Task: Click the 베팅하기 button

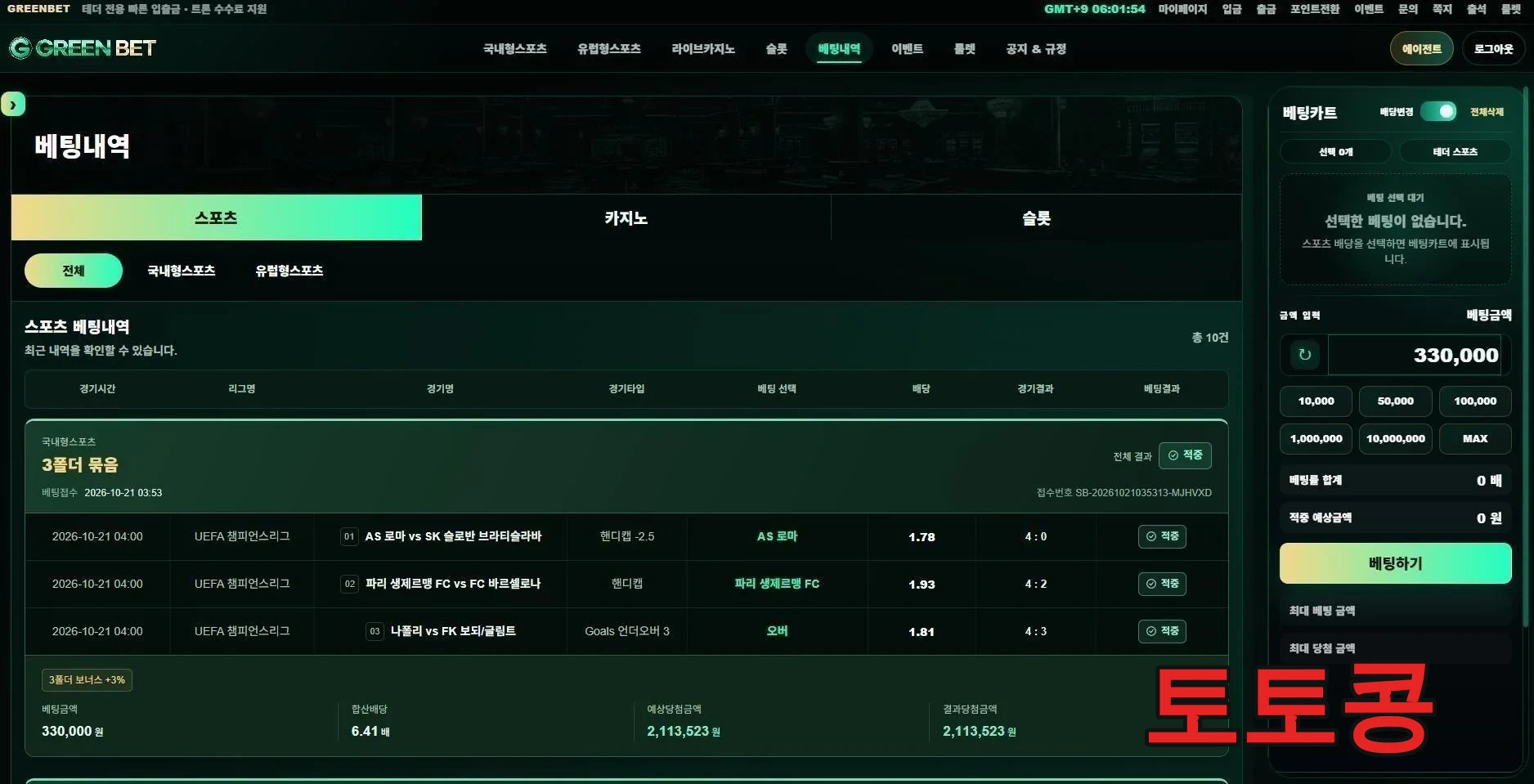Action: pyautogui.click(x=1395, y=563)
